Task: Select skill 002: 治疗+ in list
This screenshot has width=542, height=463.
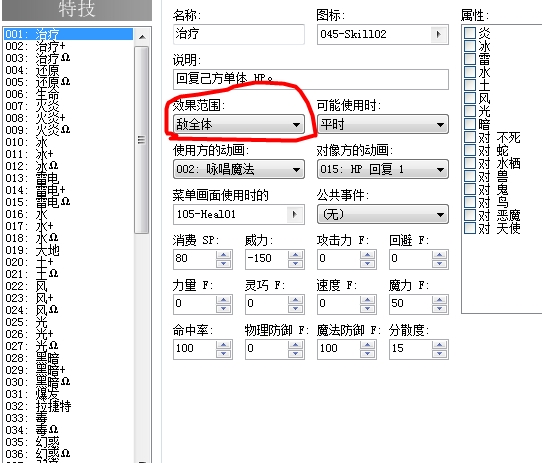Action: point(68,46)
